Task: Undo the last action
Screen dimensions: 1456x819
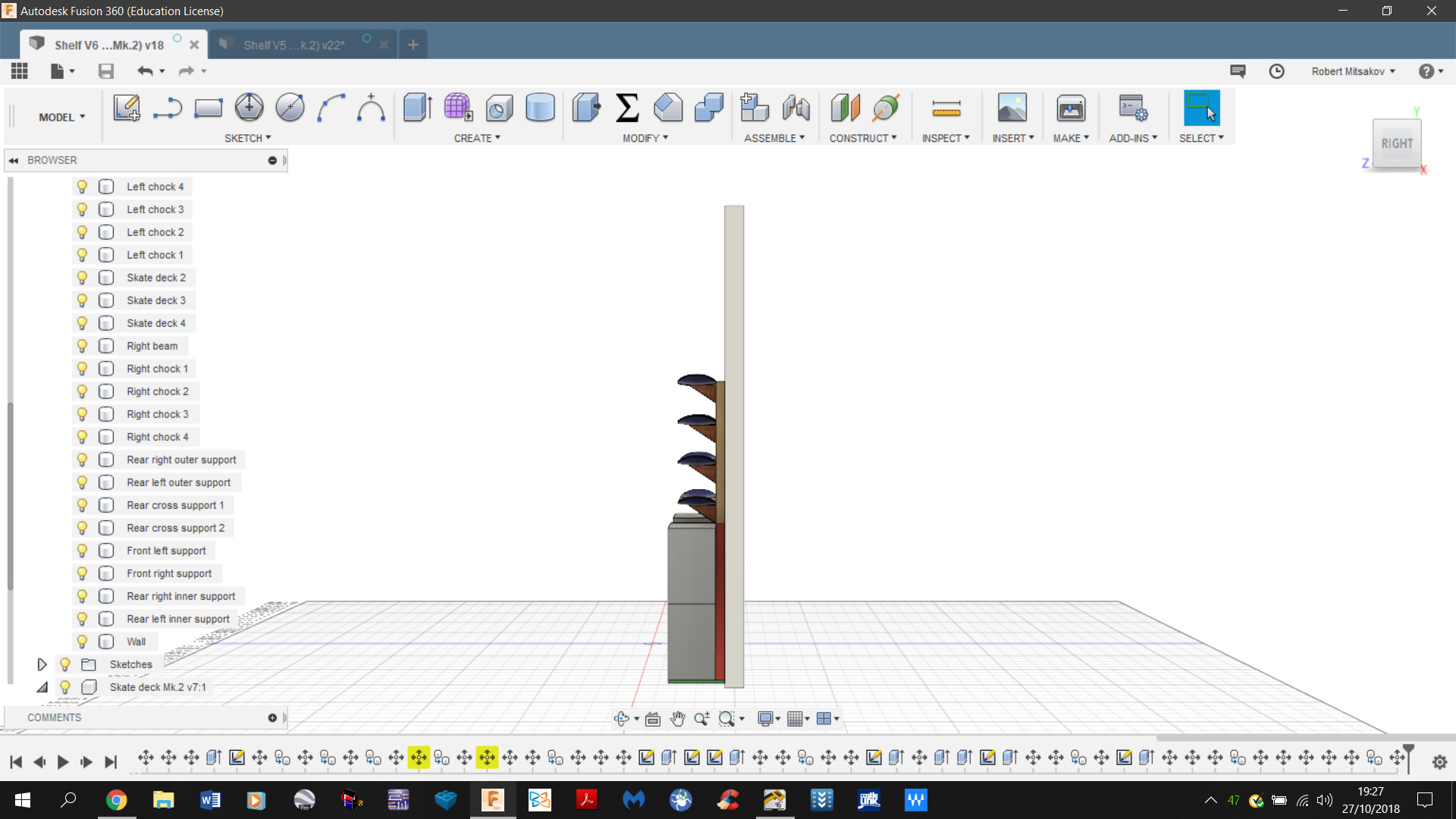Action: 145,71
